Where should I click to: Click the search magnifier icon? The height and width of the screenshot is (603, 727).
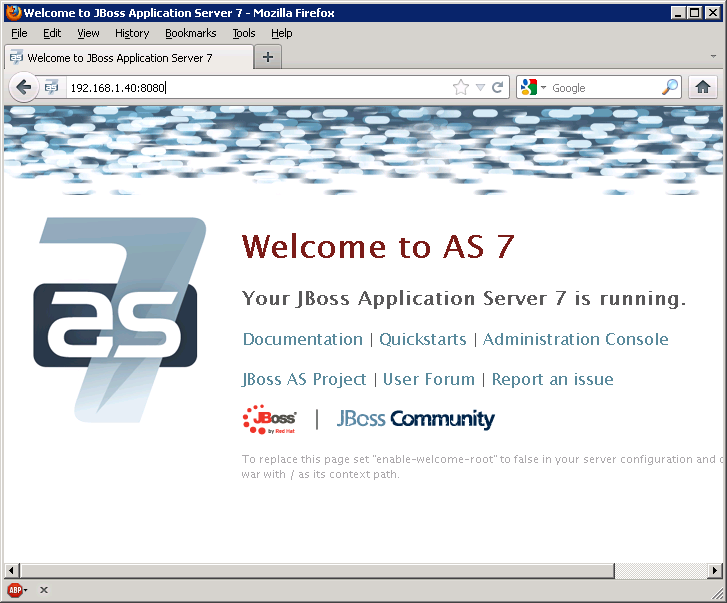(x=670, y=88)
